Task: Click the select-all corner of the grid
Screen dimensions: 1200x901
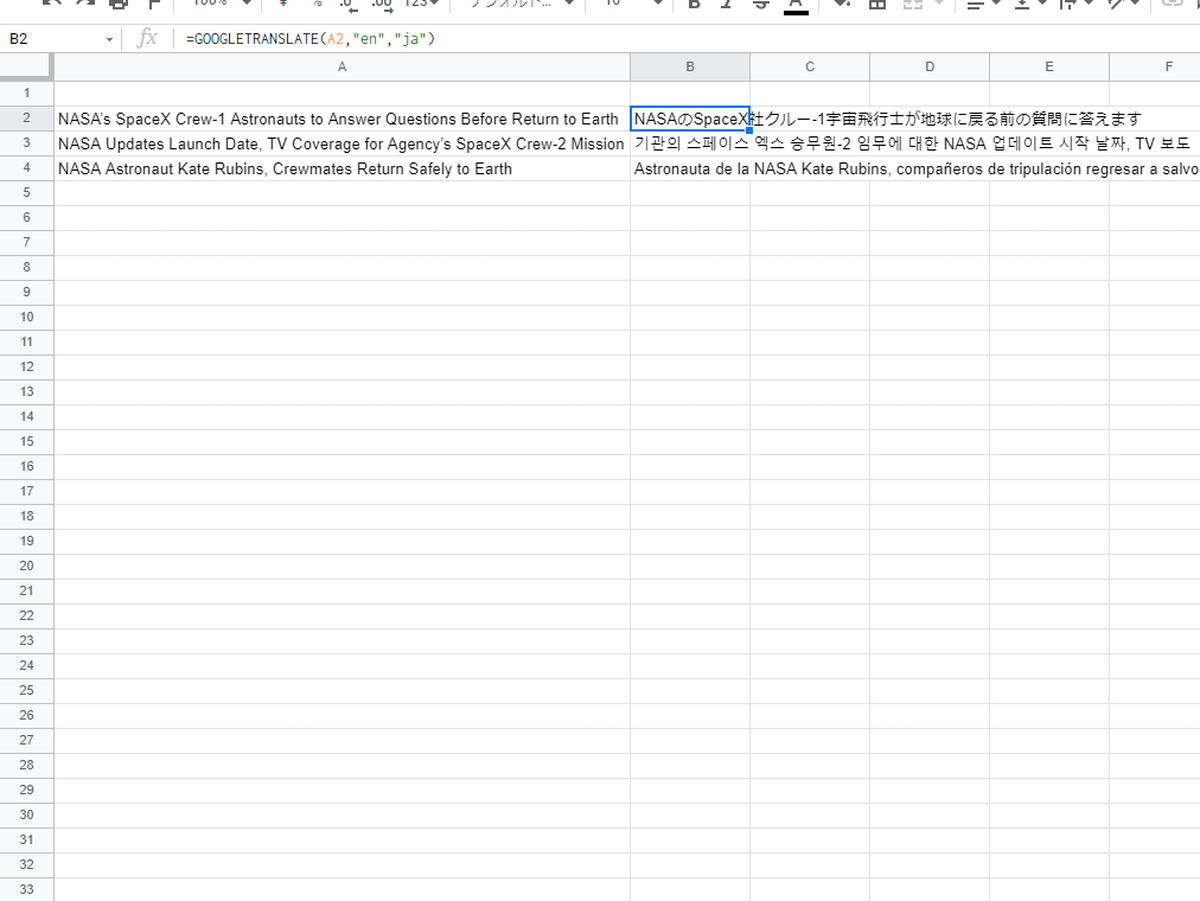Action: point(26,66)
